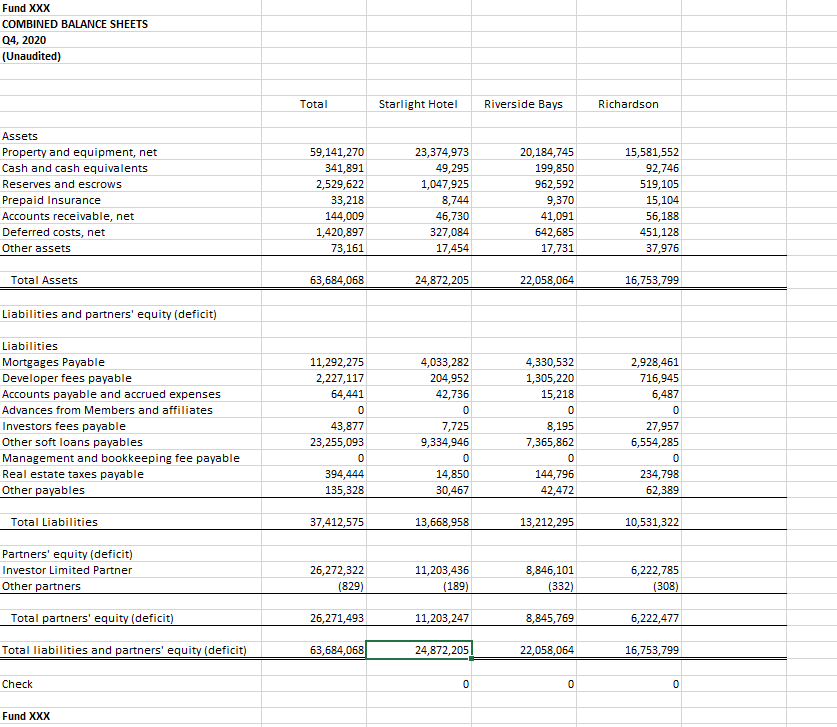Click 'Total liabilities and partners' equity (deficit)' label

(124, 651)
